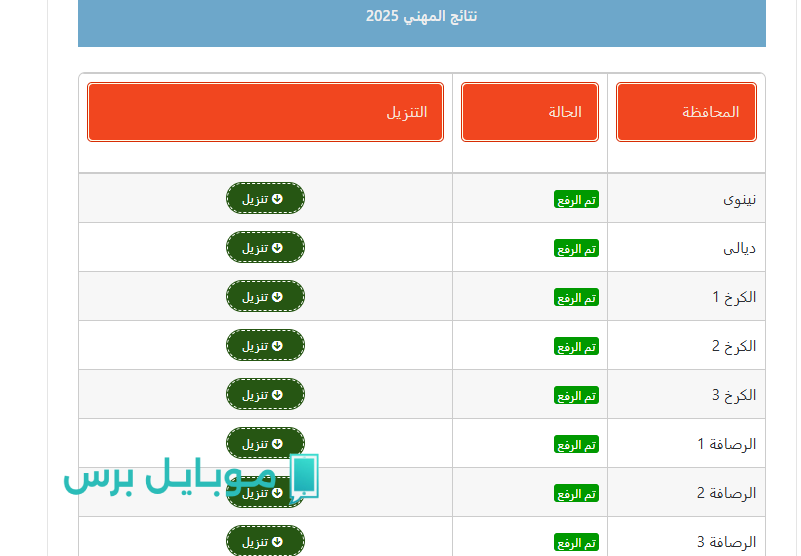This screenshot has width=801, height=556.
Task: Select the الكرخ 2 cell
Action: click(686, 345)
